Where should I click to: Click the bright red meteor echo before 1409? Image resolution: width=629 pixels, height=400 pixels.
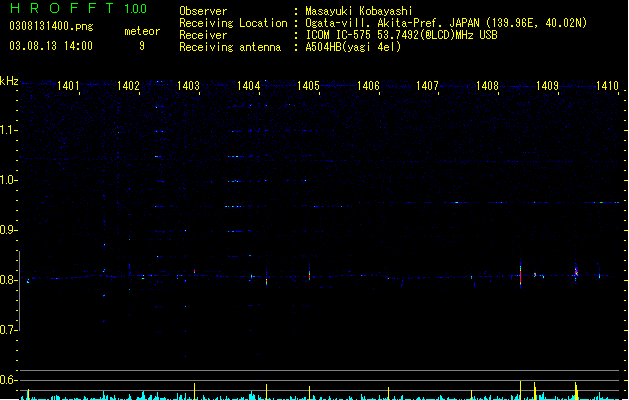point(520,275)
